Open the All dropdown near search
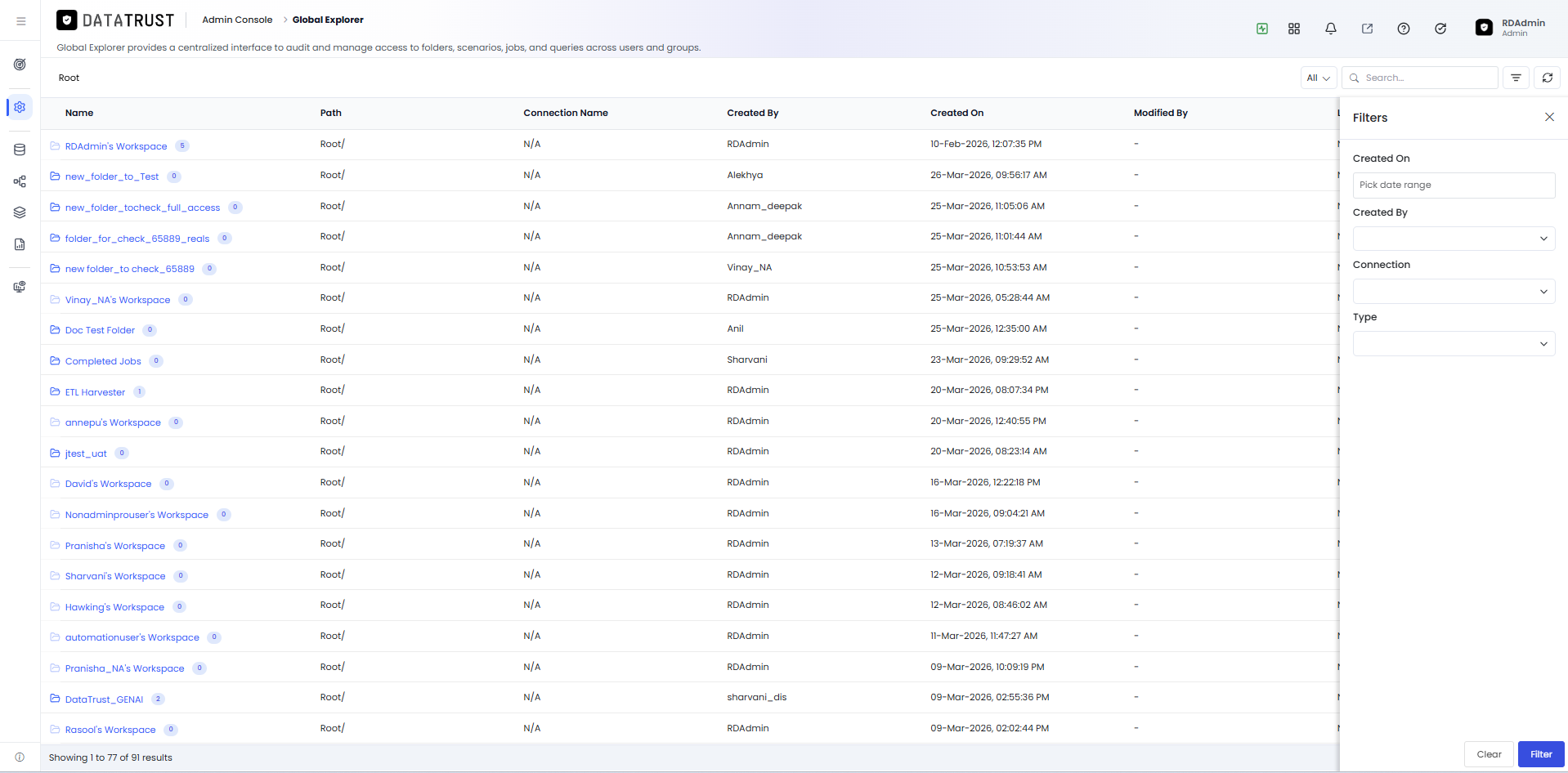The image size is (1568, 773). click(x=1319, y=78)
